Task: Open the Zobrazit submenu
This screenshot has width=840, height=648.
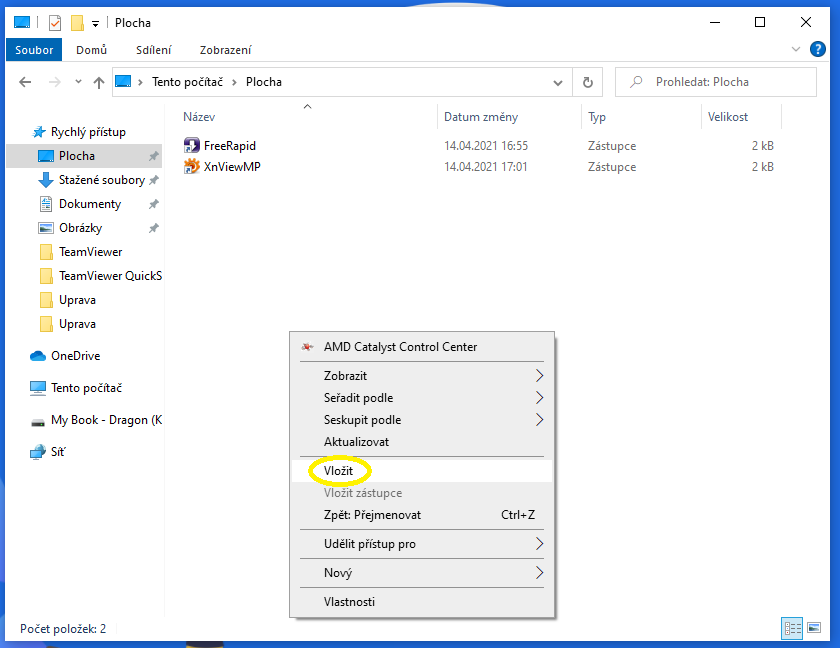Action: click(422, 376)
